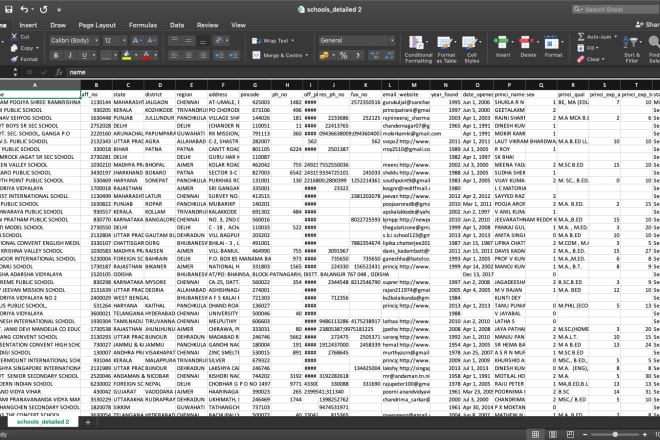Open the Page Layout tab
The width and height of the screenshot is (660, 440).
(97, 25)
